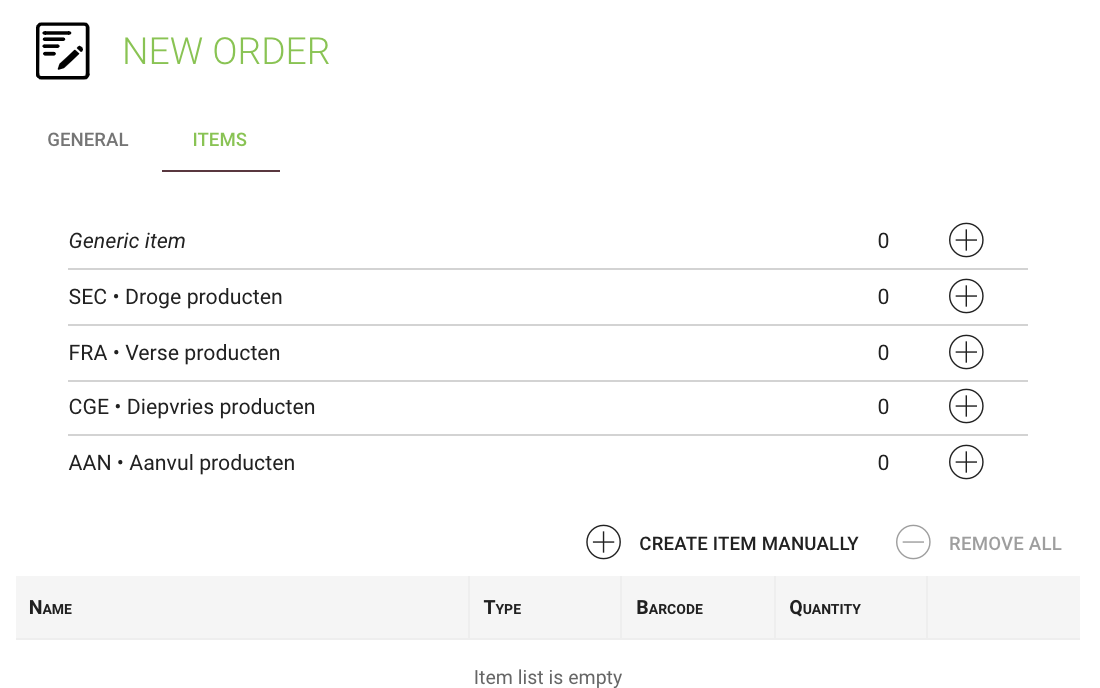The width and height of the screenshot is (1100, 688).
Task: Click the AAN Aanvul producten row label
Action: pyautogui.click(x=182, y=463)
